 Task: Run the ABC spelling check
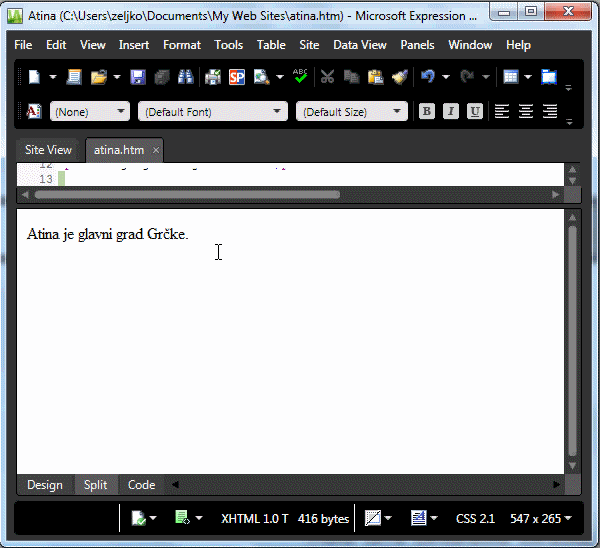pos(300,76)
